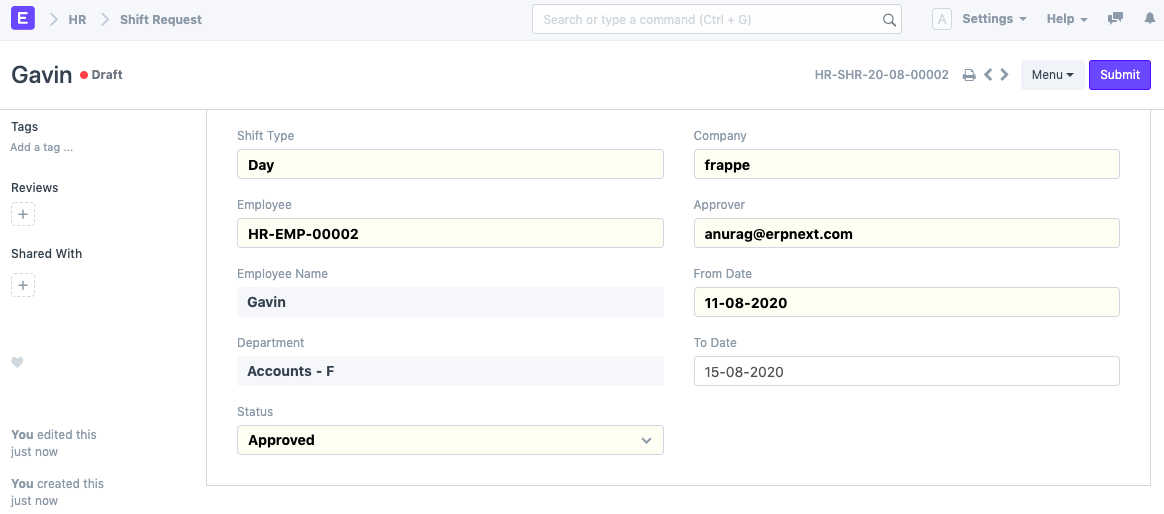Add a review with plus button
The width and height of the screenshot is (1164, 514).
click(x=24, y=214)
